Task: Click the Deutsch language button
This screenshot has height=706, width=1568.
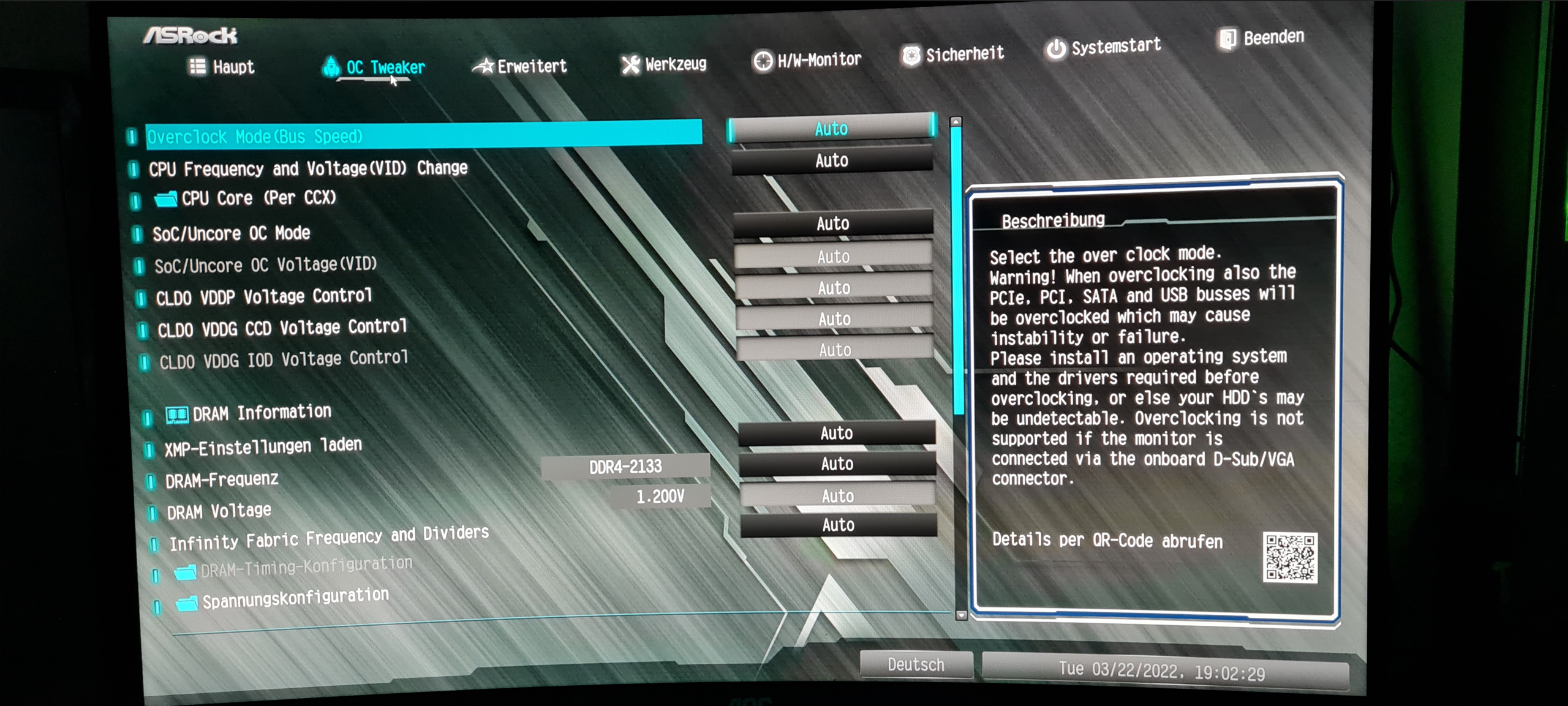Action: [x=916, y=665]
